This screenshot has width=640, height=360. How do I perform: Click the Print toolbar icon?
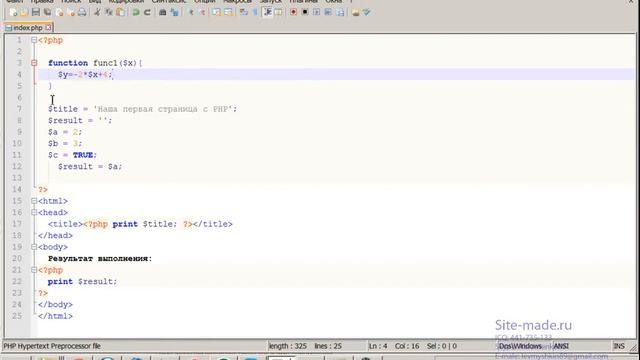point(82,12)
